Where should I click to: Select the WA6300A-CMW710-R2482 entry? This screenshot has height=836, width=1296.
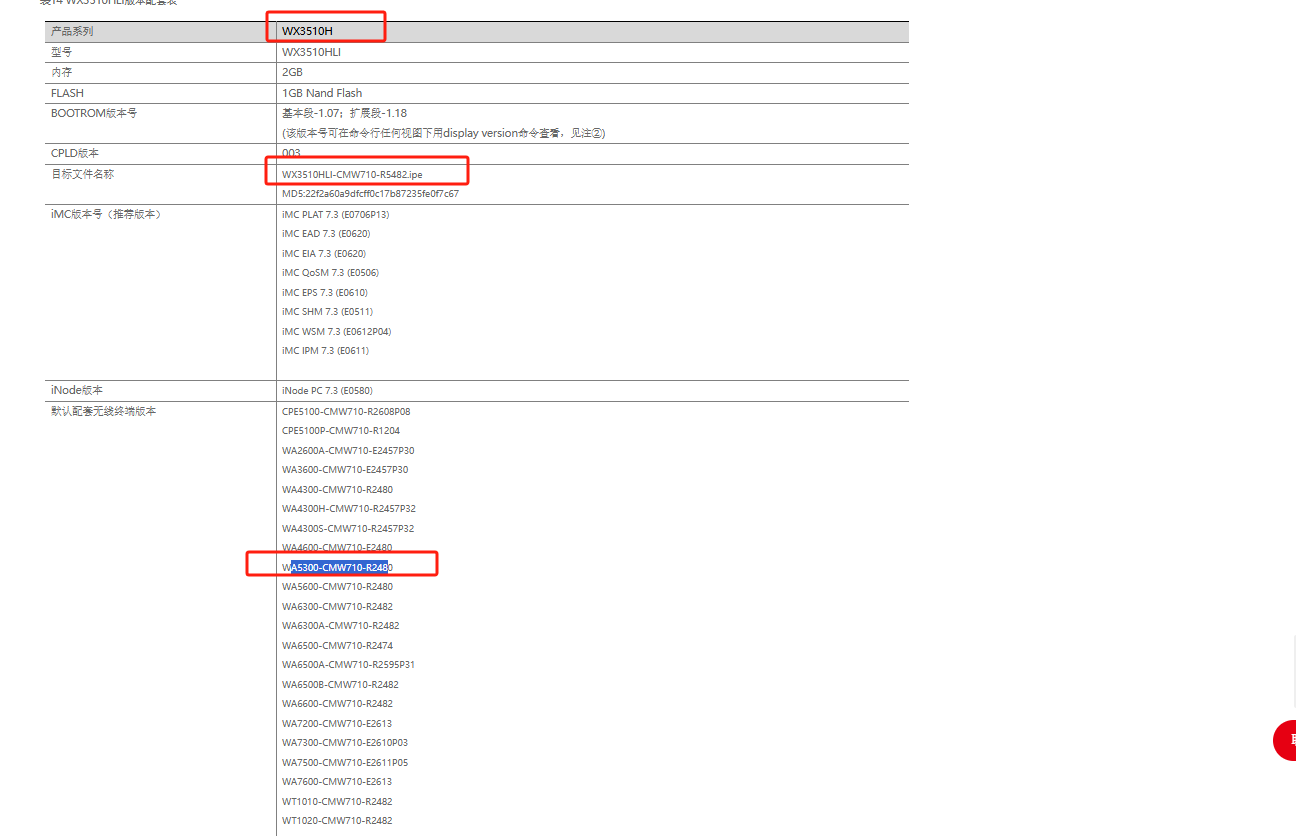coord(341,626)
